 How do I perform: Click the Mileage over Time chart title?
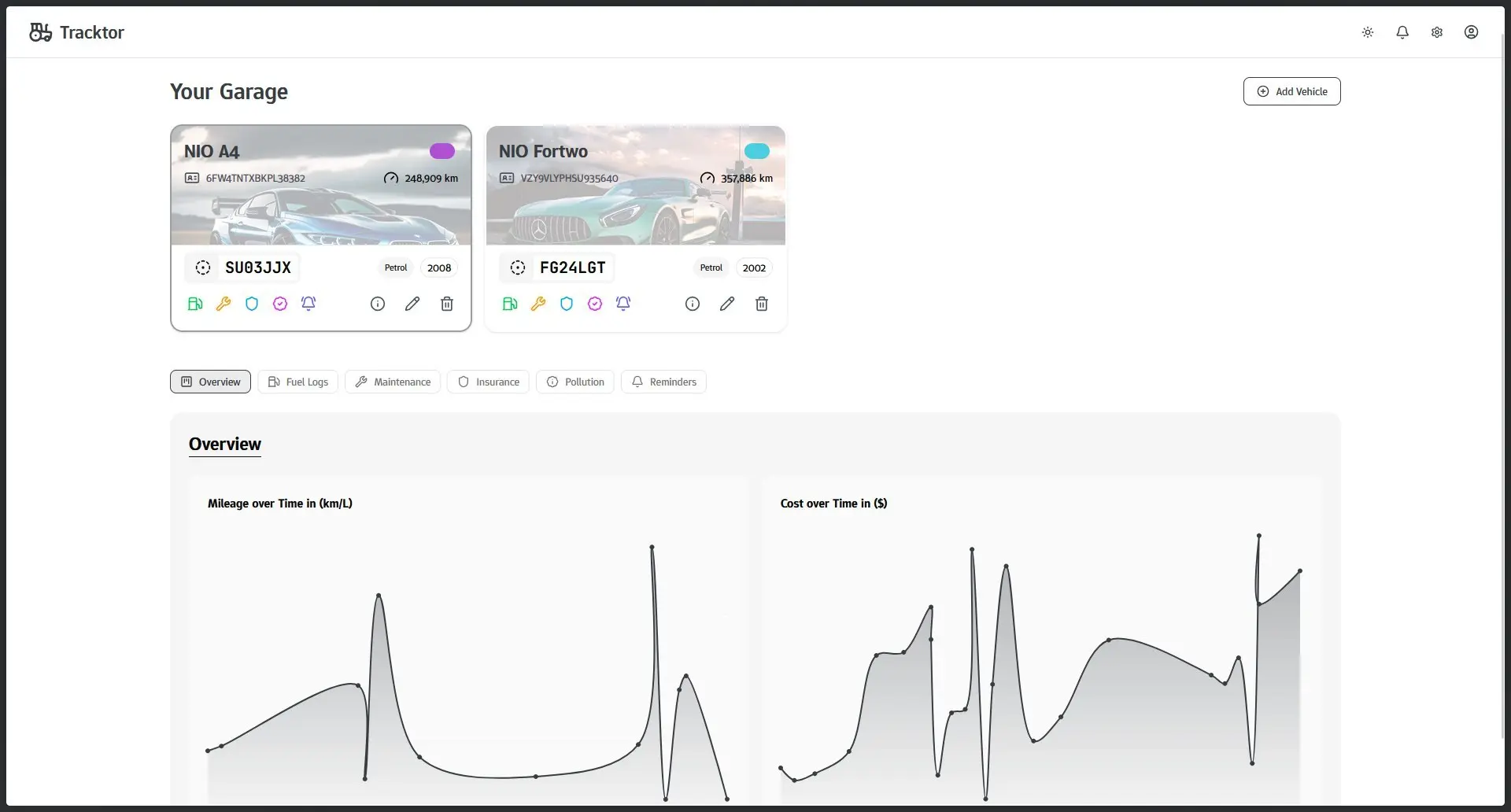(280, 504)
